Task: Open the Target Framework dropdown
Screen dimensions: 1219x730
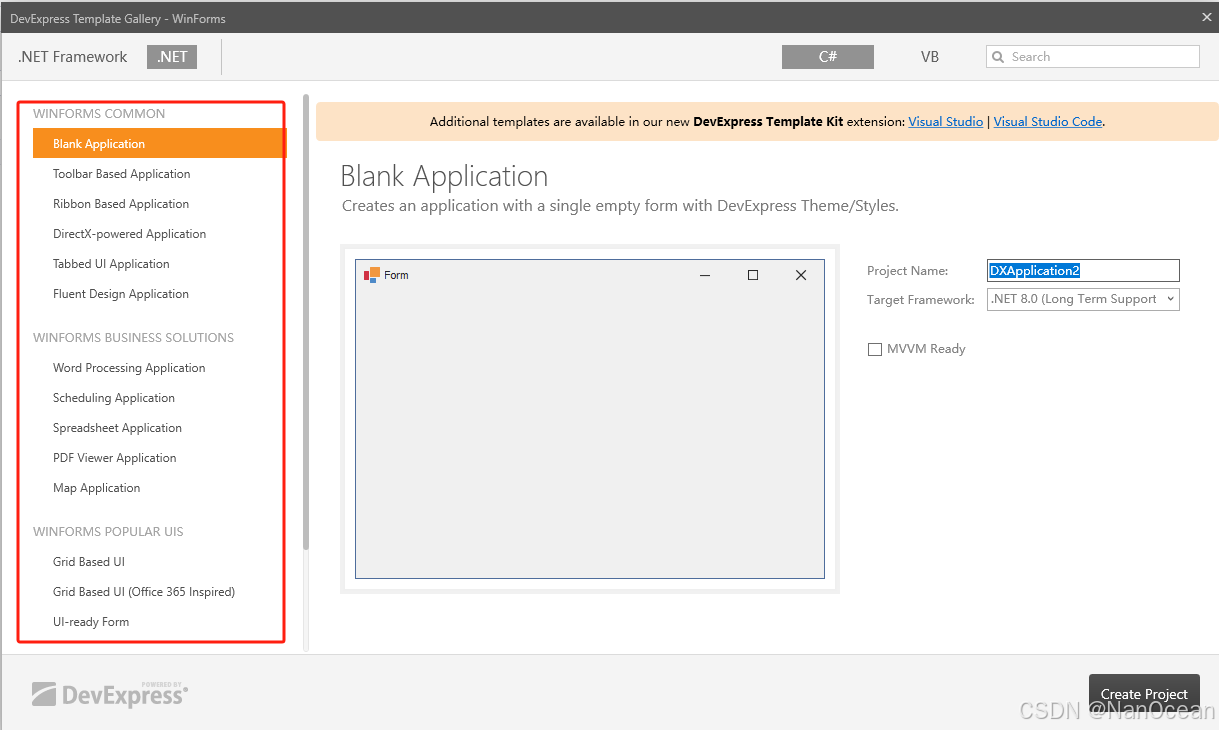Action: click(1083, 299)
